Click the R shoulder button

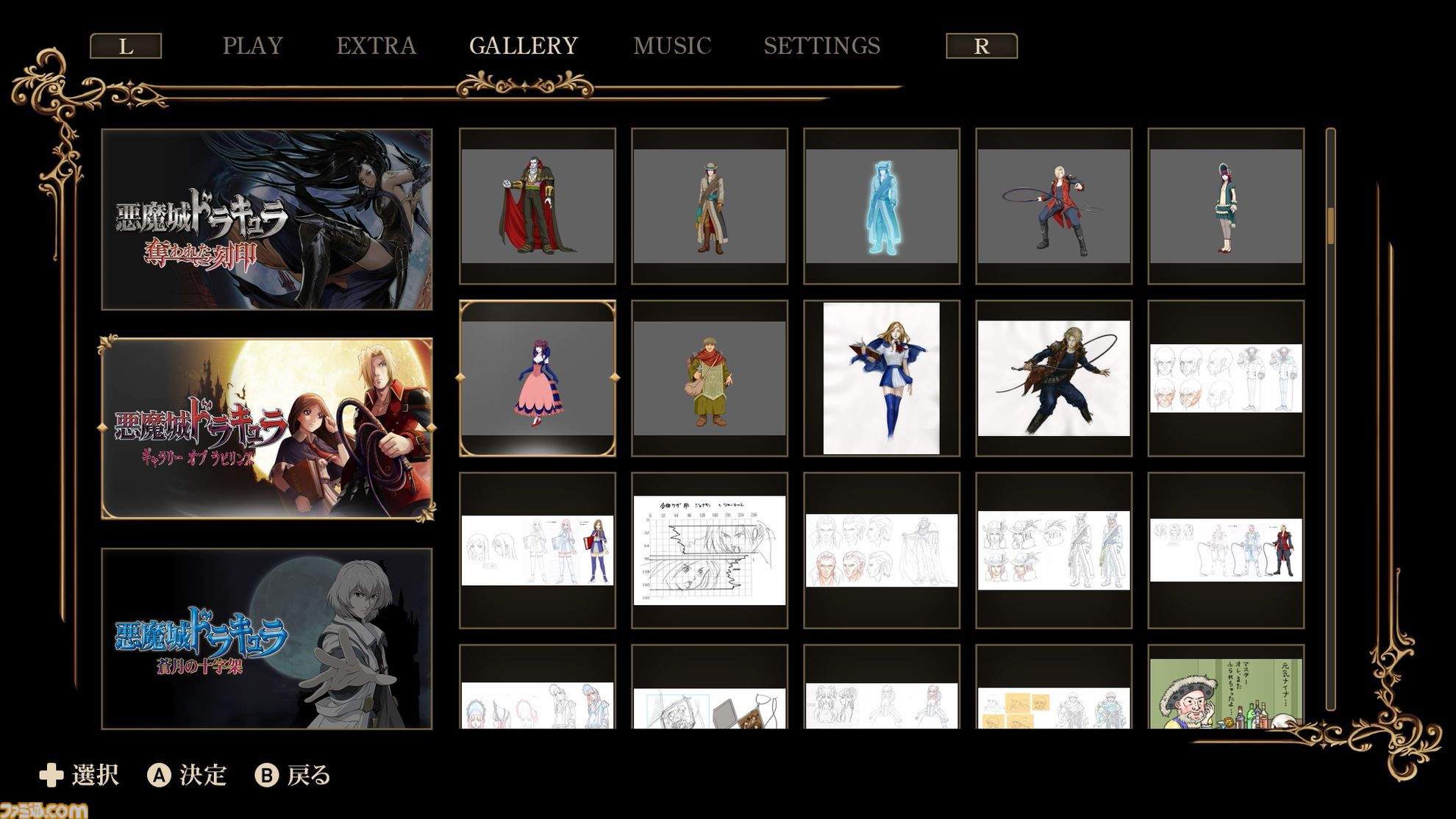click(982, 46)
